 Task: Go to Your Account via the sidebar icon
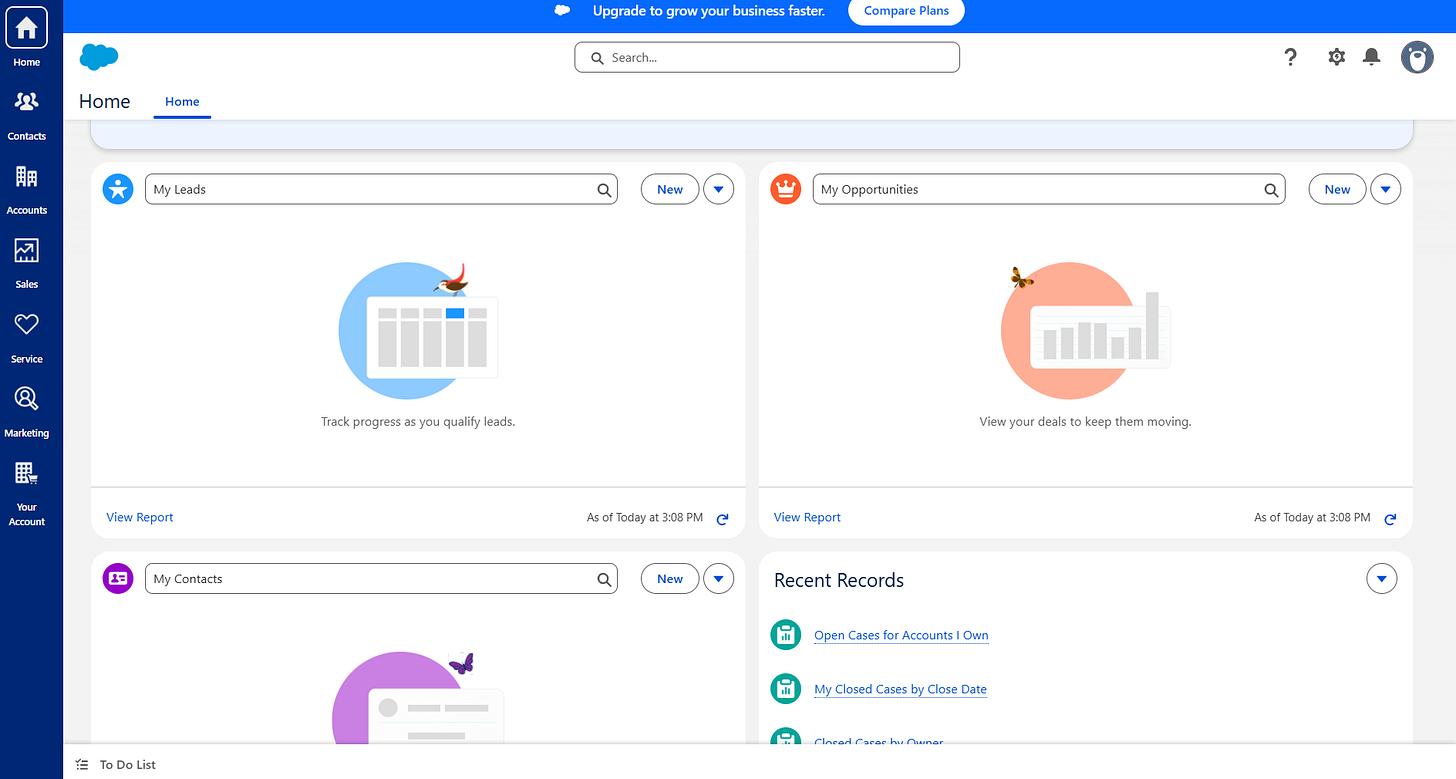(x=27, y=480)
